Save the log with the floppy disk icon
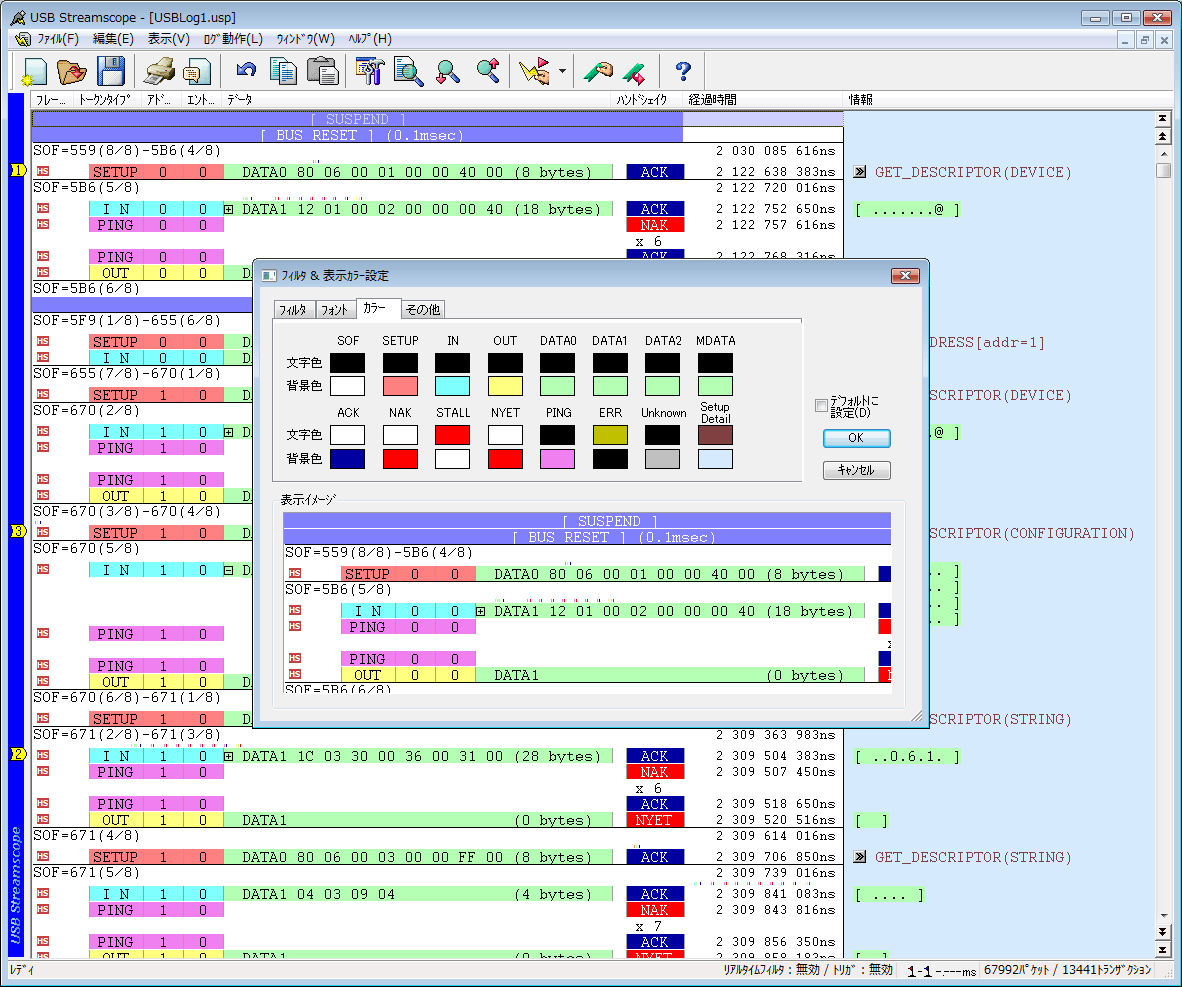Screen dimensions: 1182x987 pyautogui.click(x=111, y=72)
